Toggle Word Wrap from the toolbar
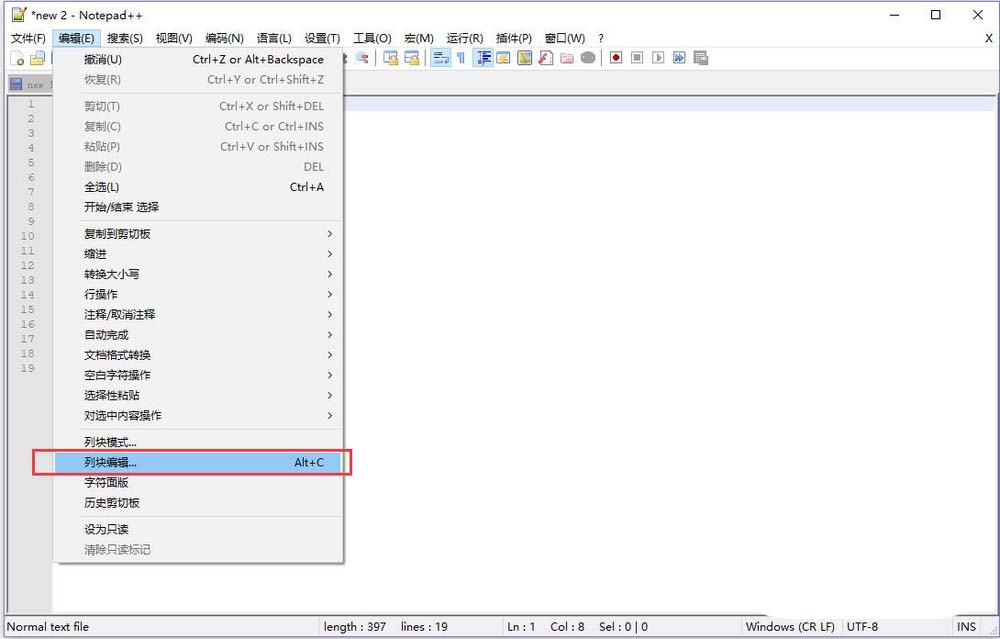This screenshot has height=639, width=1000. tap(441, 58)
